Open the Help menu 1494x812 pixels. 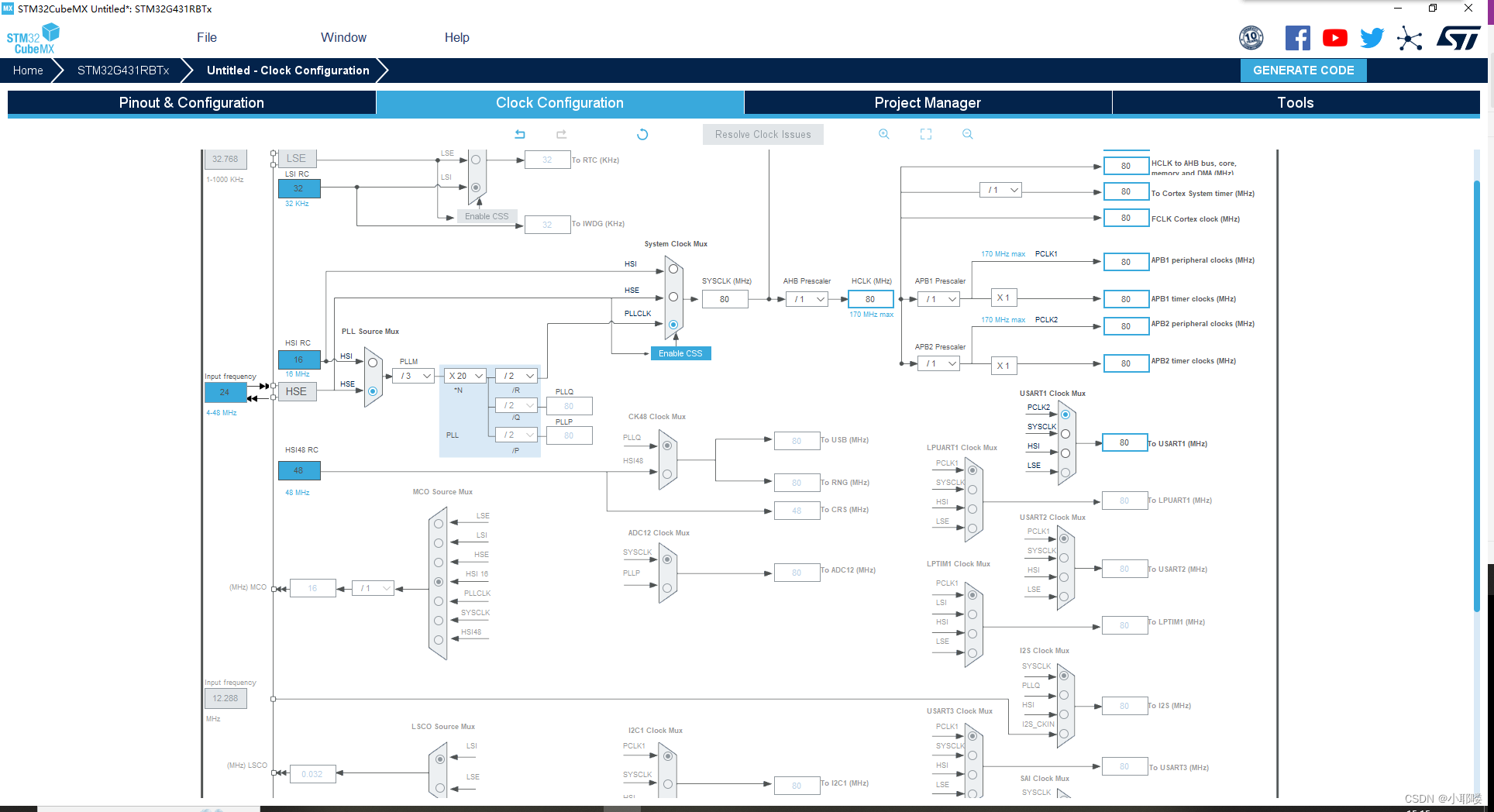[456, 37]
